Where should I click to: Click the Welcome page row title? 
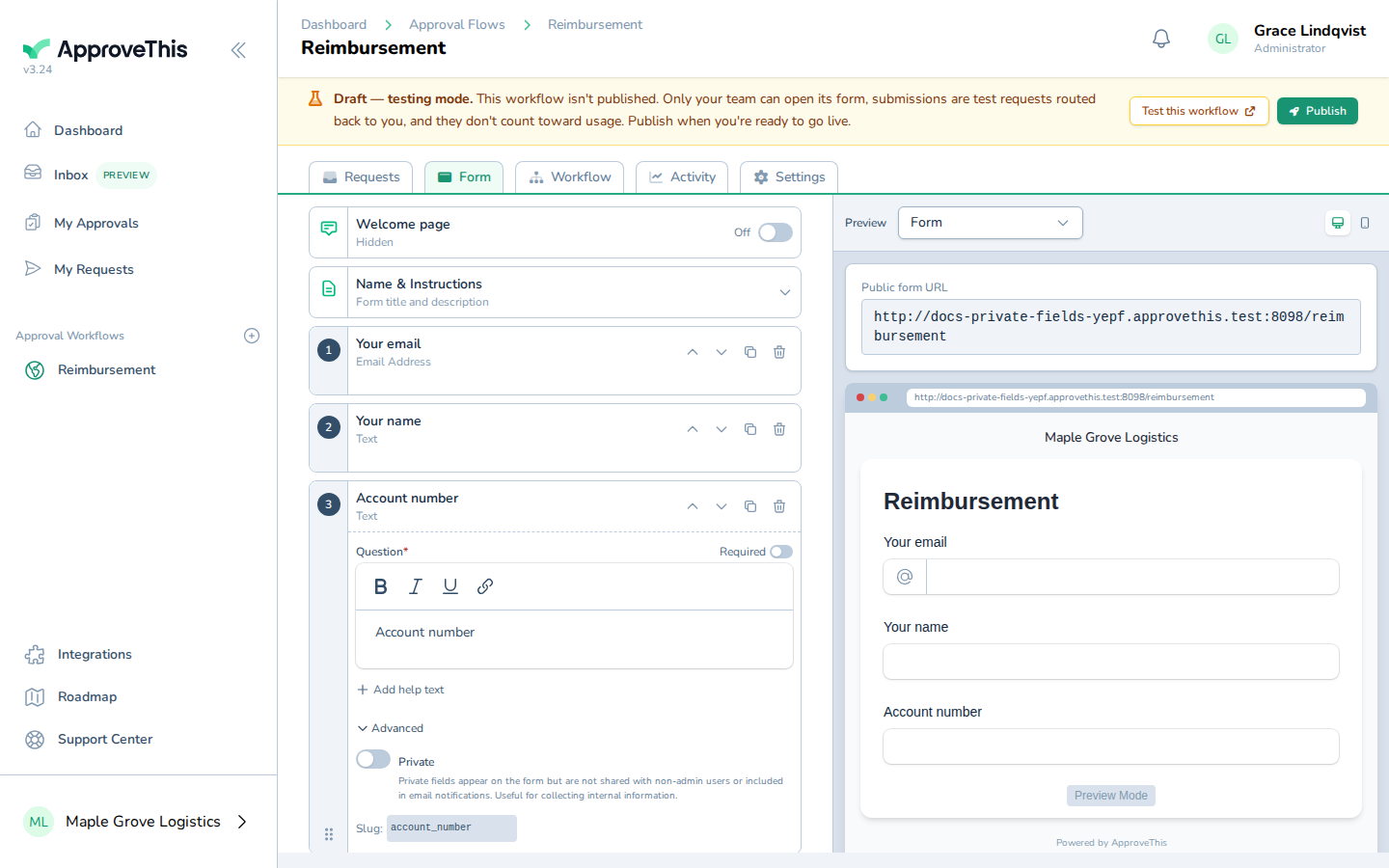tap(403, 224)
